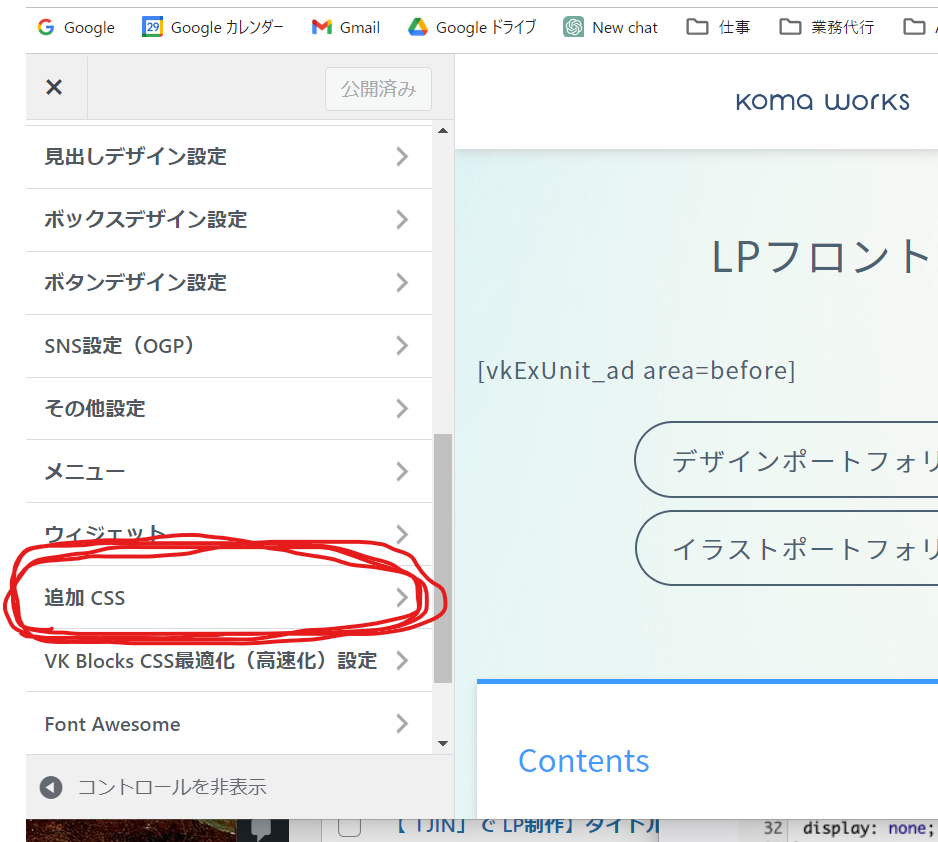The height and width of the screenshot is (842, 938).
Task: Open Google ドライブ bookmark
Action: coord(471,27)
